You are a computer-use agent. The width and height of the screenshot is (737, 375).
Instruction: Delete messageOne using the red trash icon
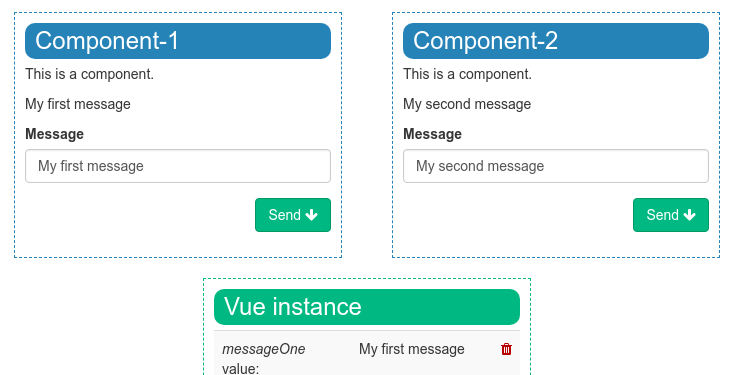(506, 349)
